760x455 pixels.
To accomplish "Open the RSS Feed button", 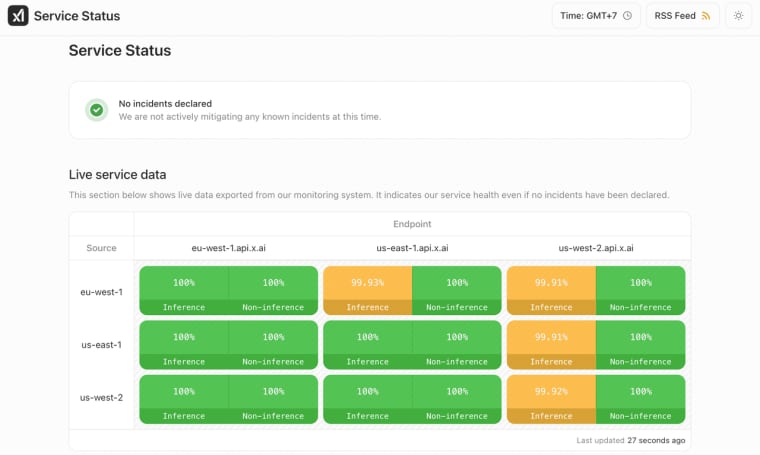I will point(682,16).
